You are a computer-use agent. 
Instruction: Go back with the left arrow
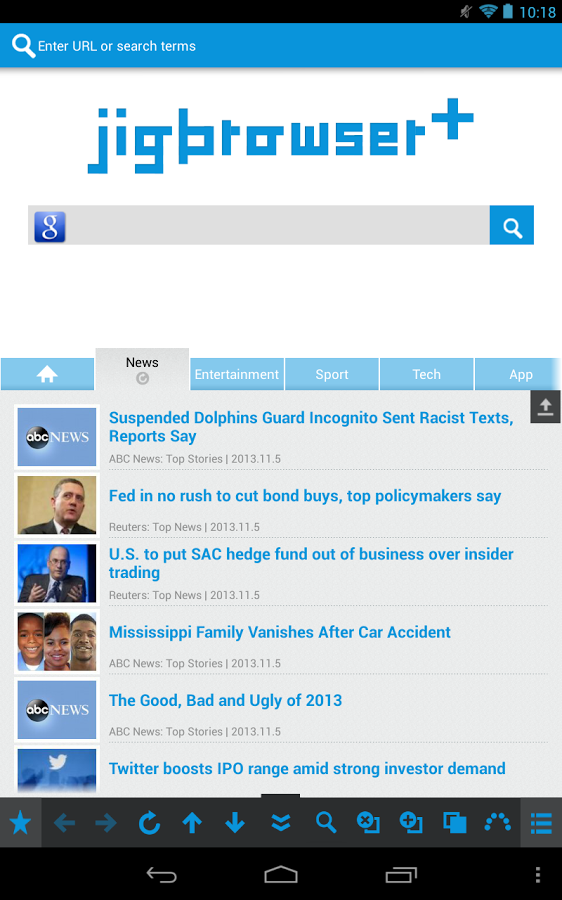[x=64, y=823]
